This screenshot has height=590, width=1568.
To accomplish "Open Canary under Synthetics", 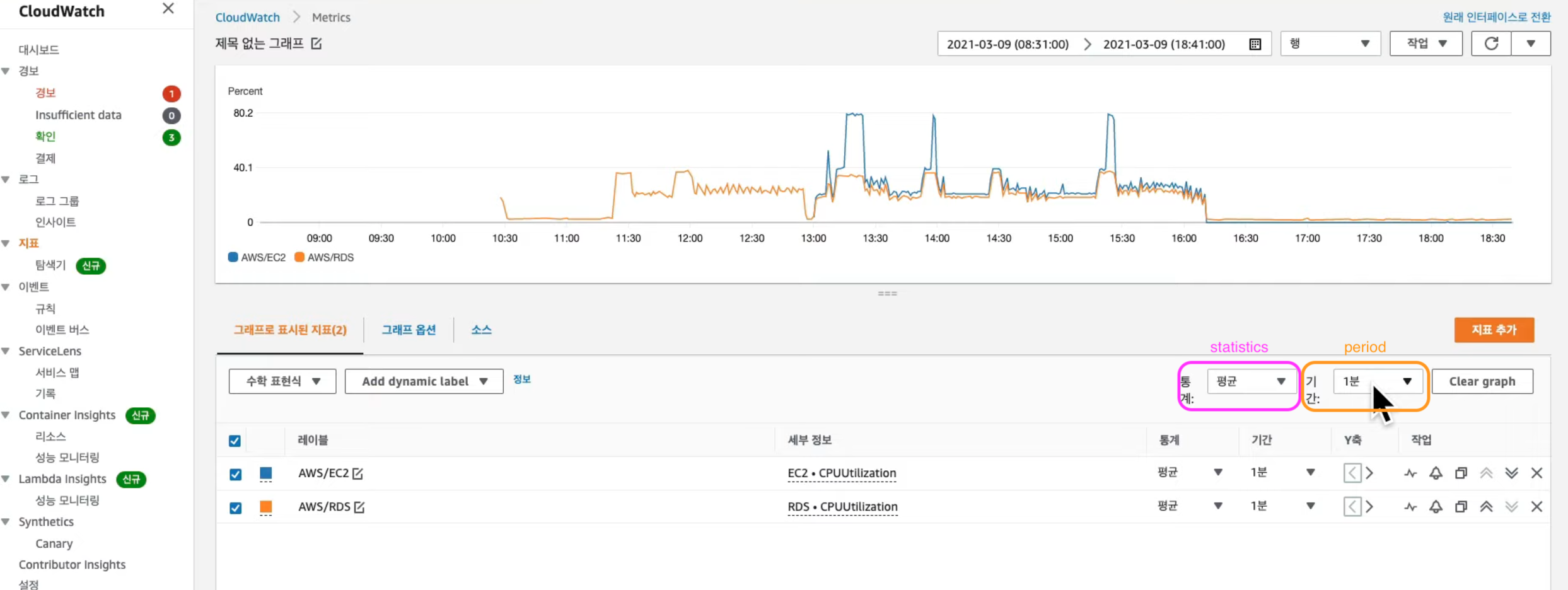I will point(54,543).
